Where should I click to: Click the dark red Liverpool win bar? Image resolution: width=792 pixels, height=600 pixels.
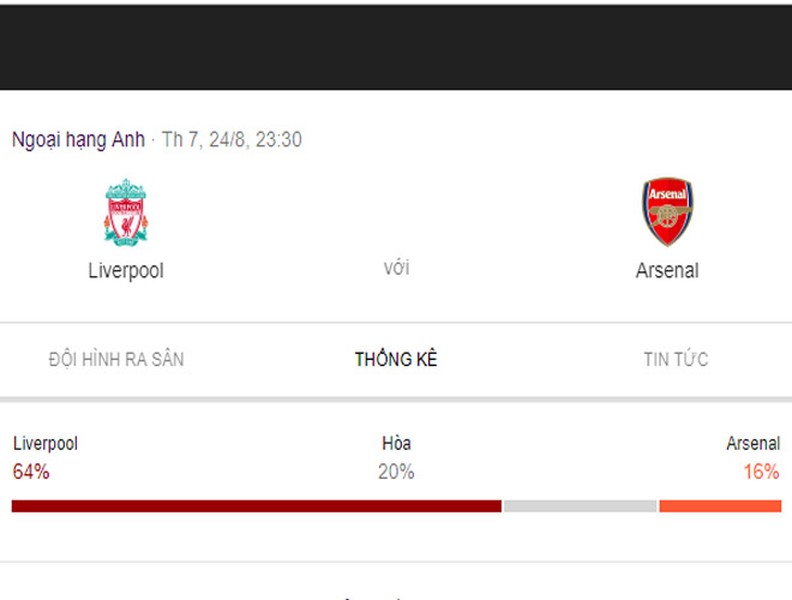pyautogui.click(x=257, y=506)
